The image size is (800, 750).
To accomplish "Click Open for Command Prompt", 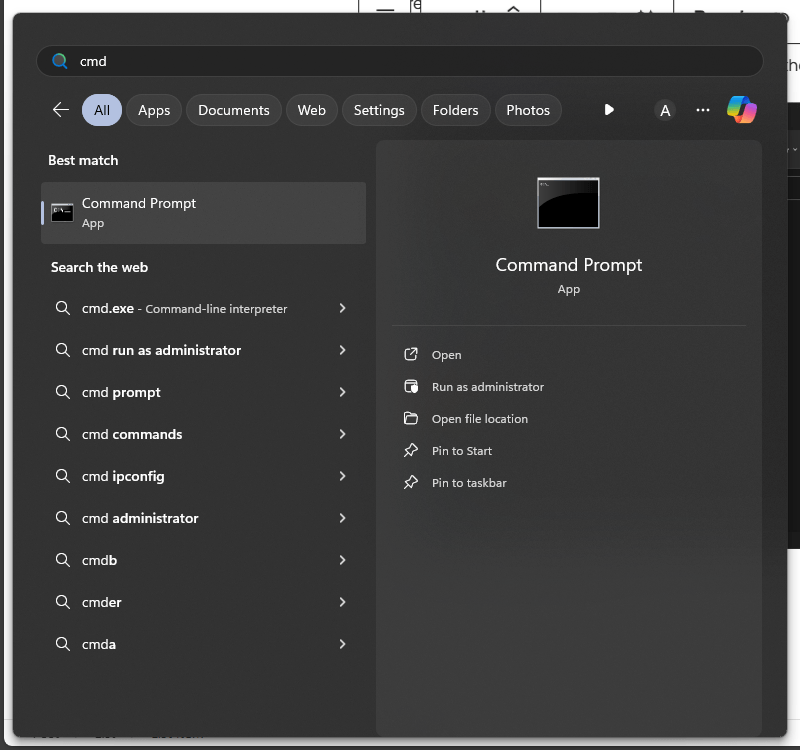I will pyautogui.click(x=446, y=355).
